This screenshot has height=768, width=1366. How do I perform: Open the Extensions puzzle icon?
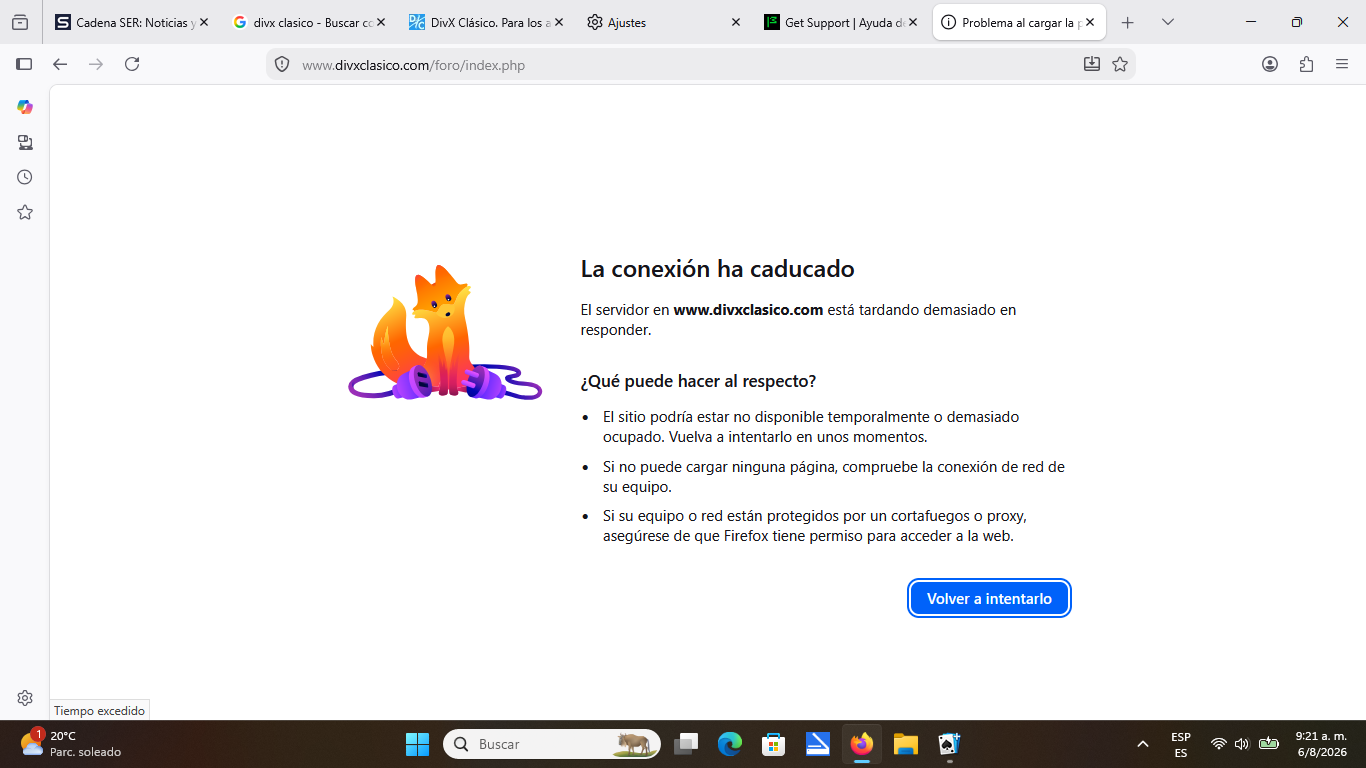1306,64
